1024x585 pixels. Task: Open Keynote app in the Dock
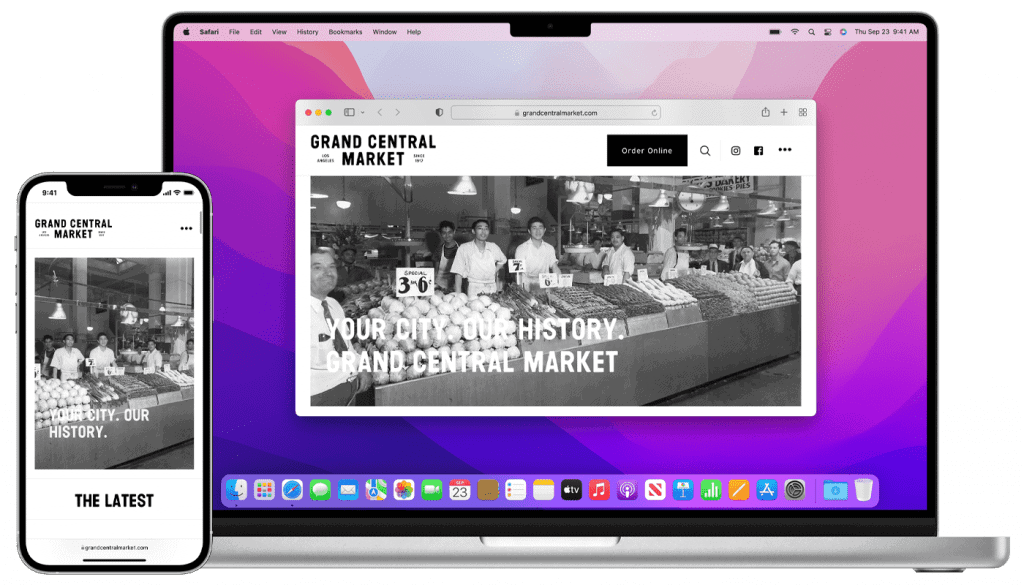tap(683, 490)
